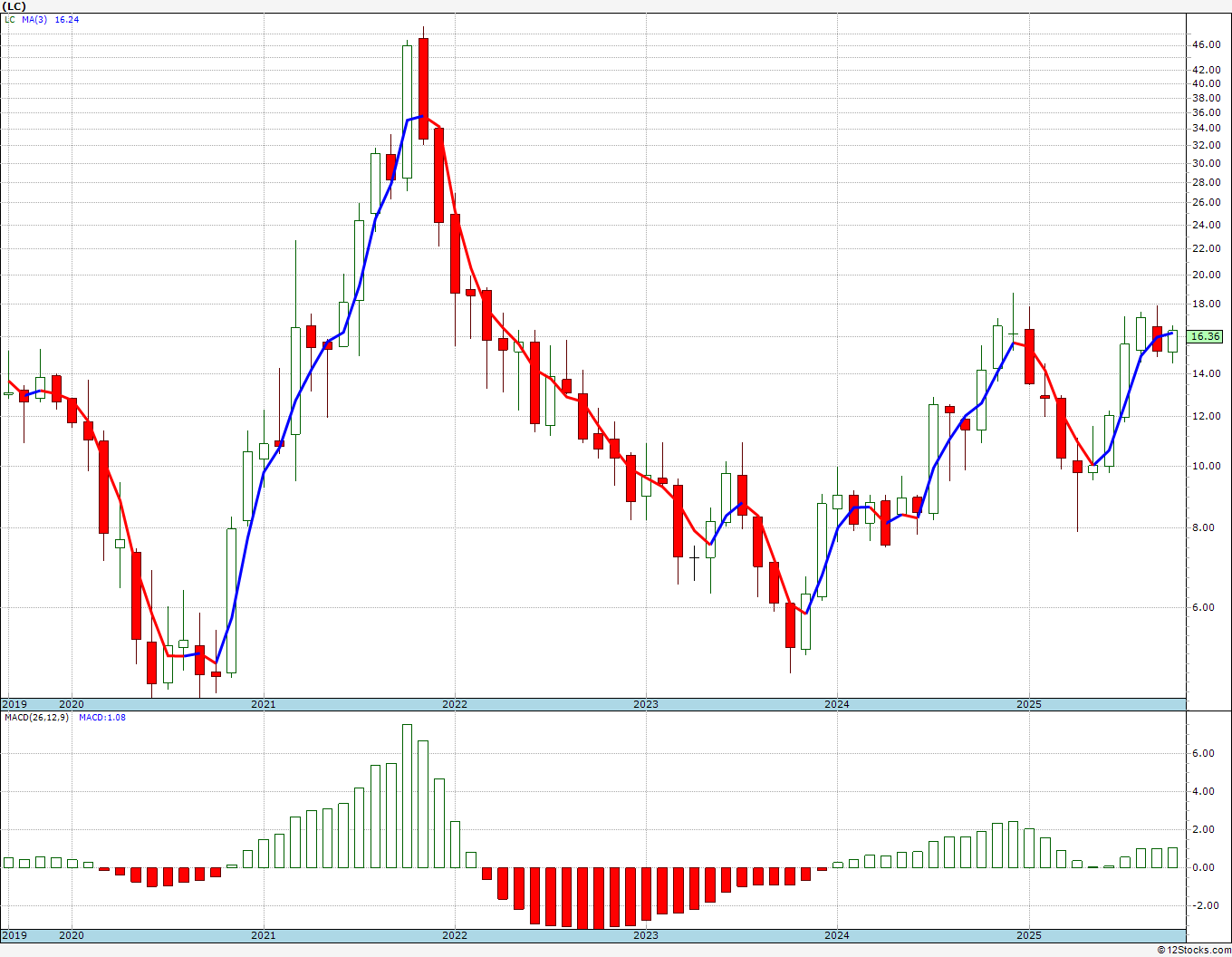This screenshot has width=1232, height=957.
Task: Click the MACD(26,12,9) indicator label
Action: coord(36,718)
